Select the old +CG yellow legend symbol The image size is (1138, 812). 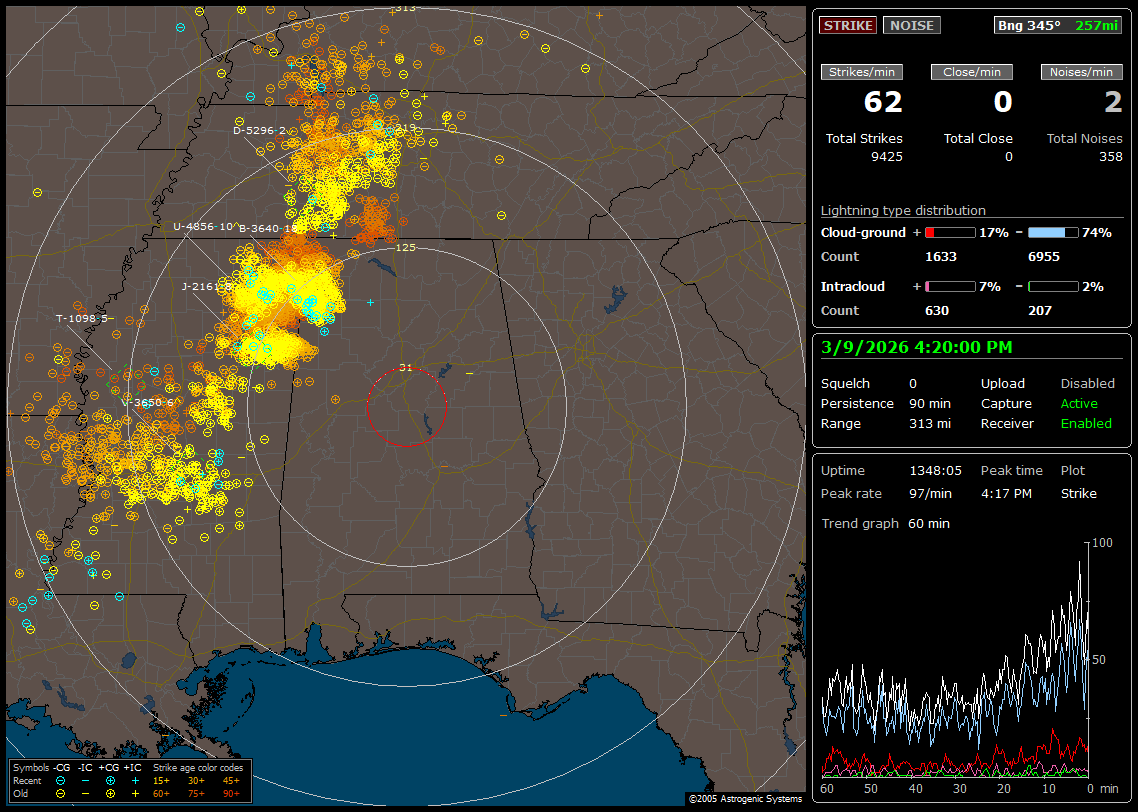[x=110, y=793]
